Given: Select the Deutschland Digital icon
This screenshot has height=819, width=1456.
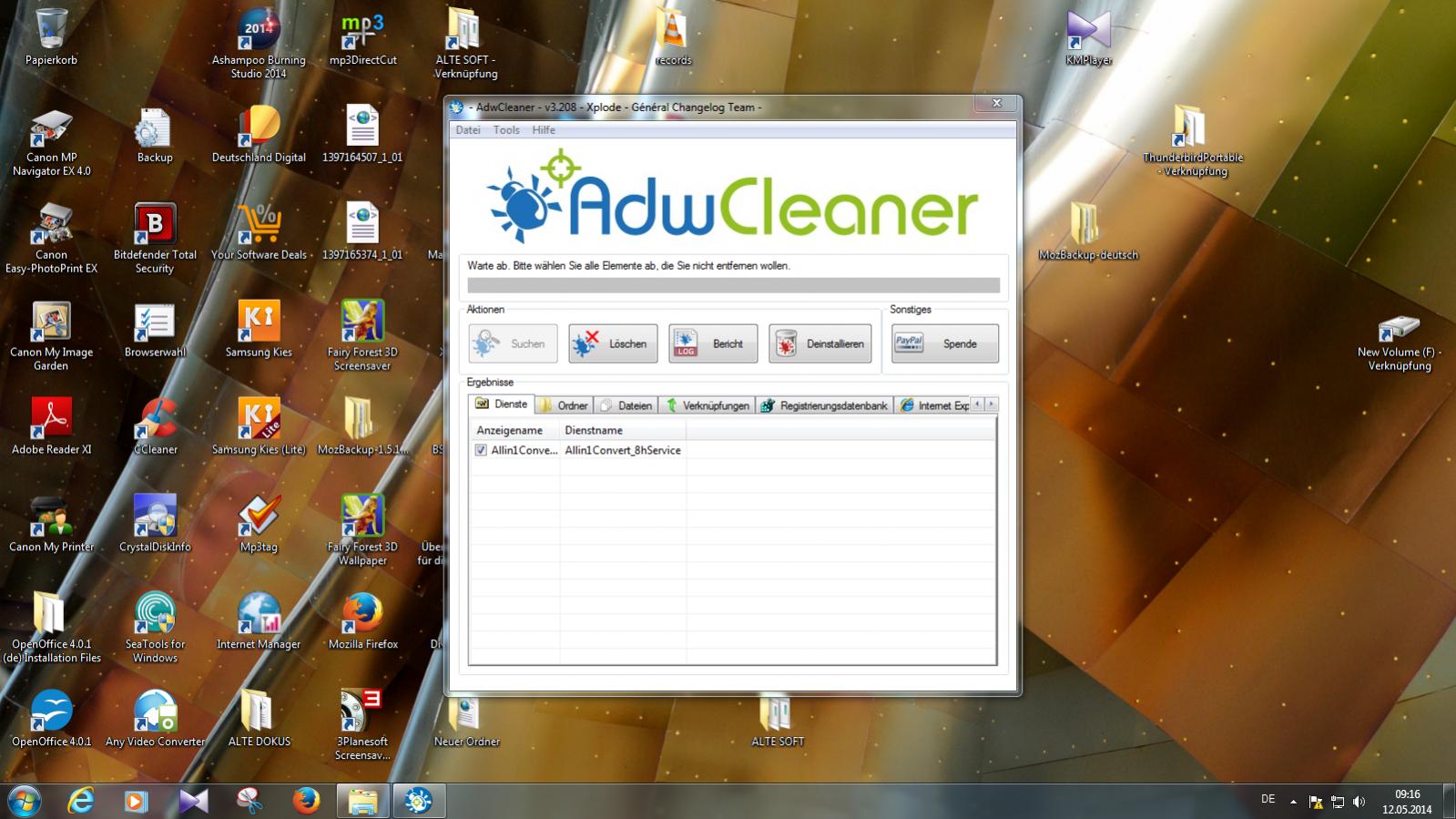Looking at the screenshot, I should pos(259,135).
